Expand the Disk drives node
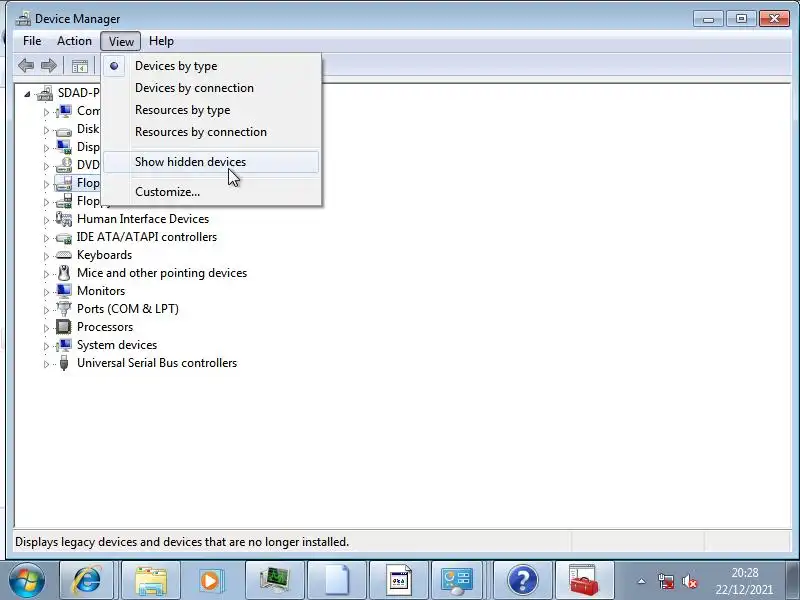This screenshot has width=800, height=600. 46,130
